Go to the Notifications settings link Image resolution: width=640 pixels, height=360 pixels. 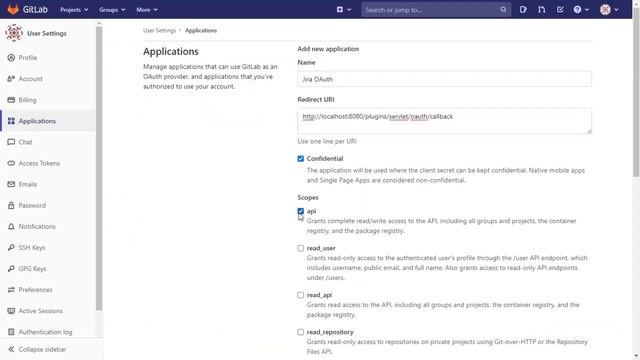[37, 227]
